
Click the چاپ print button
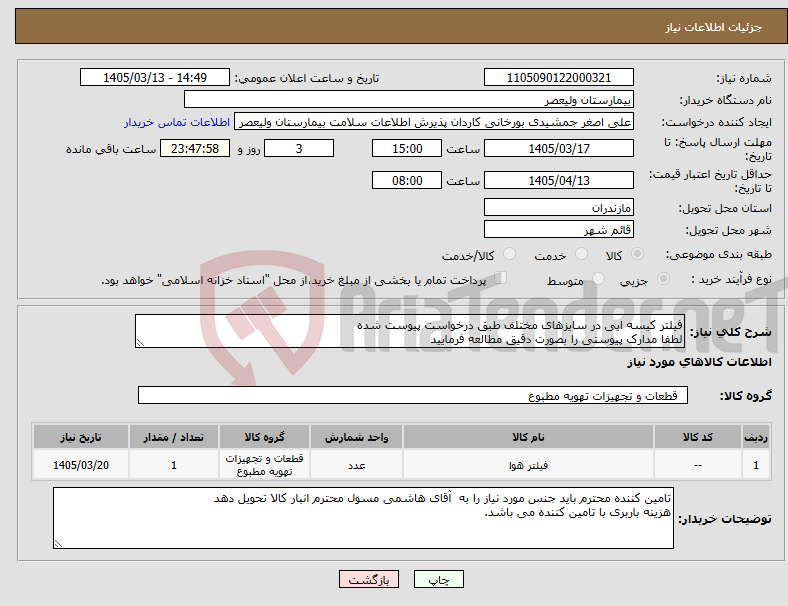pyautogui.click(x=439, y=579)
